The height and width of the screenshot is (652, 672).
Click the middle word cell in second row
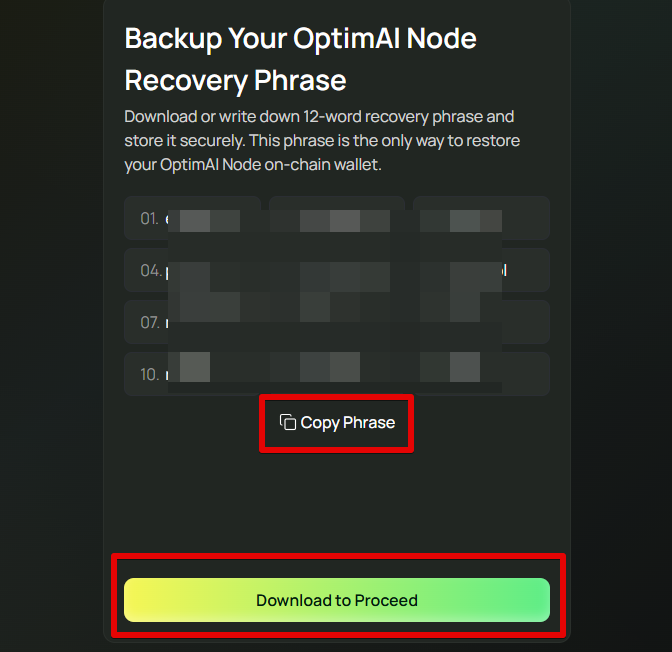[337, 270]
